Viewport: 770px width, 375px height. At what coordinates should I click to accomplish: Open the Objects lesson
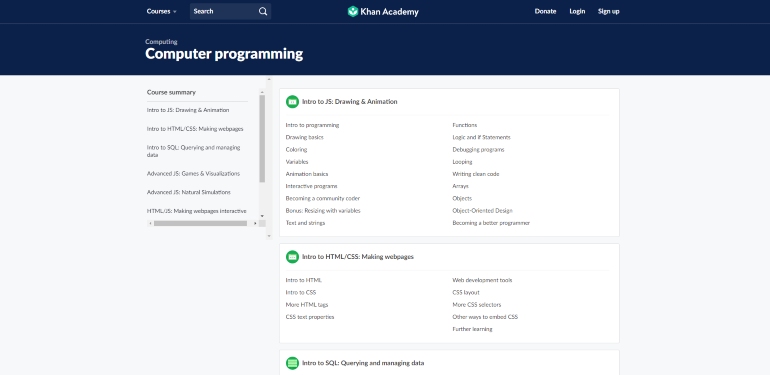[x=462, y=199]
